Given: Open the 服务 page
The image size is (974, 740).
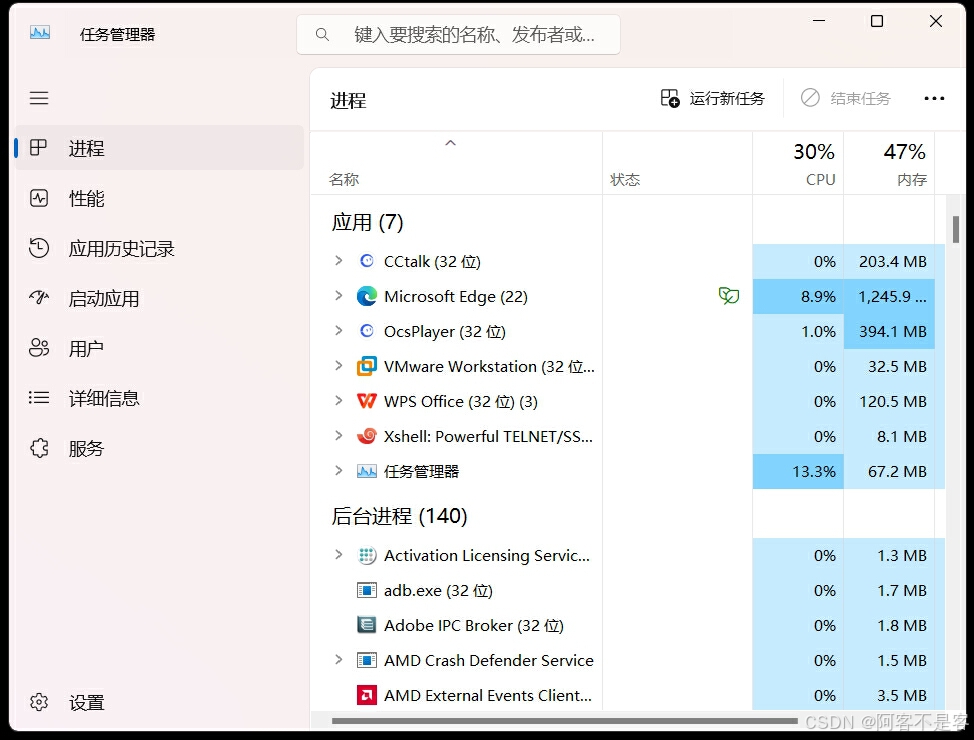Looking at the screenshot, I should click(159, 448).
